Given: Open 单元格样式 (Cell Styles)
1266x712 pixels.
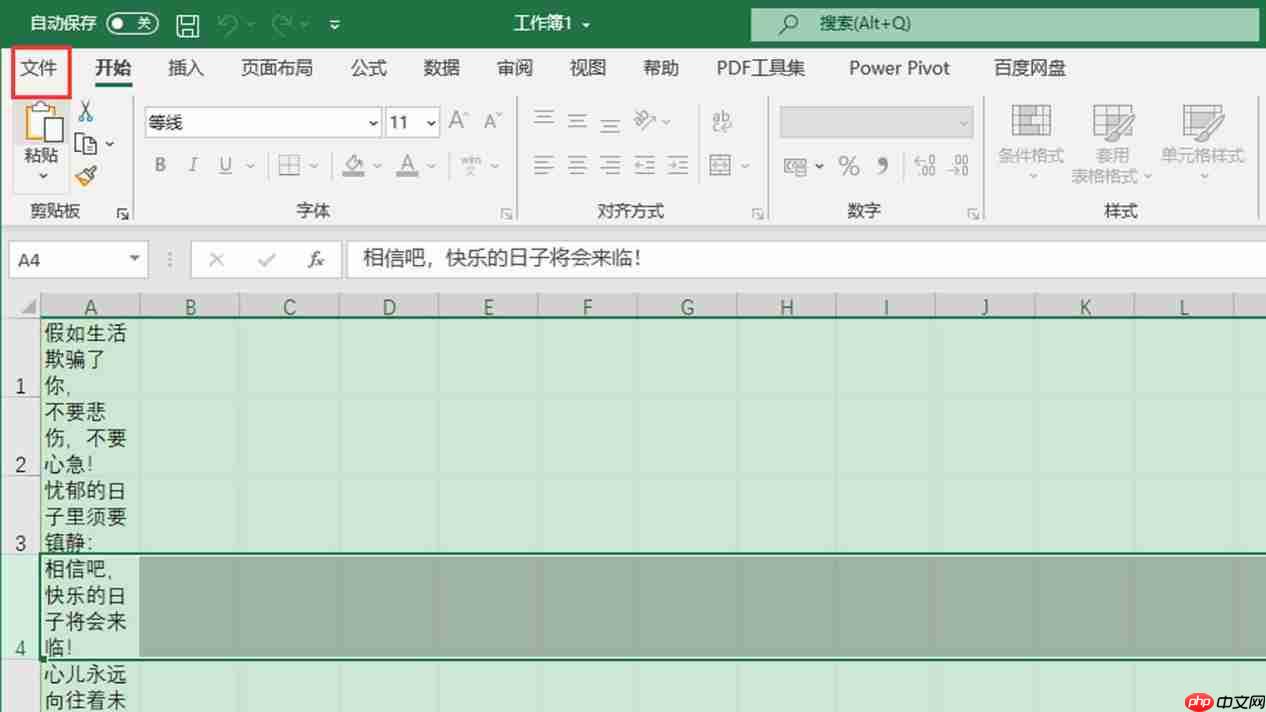Looking at the screenshot, I should pyautogui.click(x=1203, y=143).
